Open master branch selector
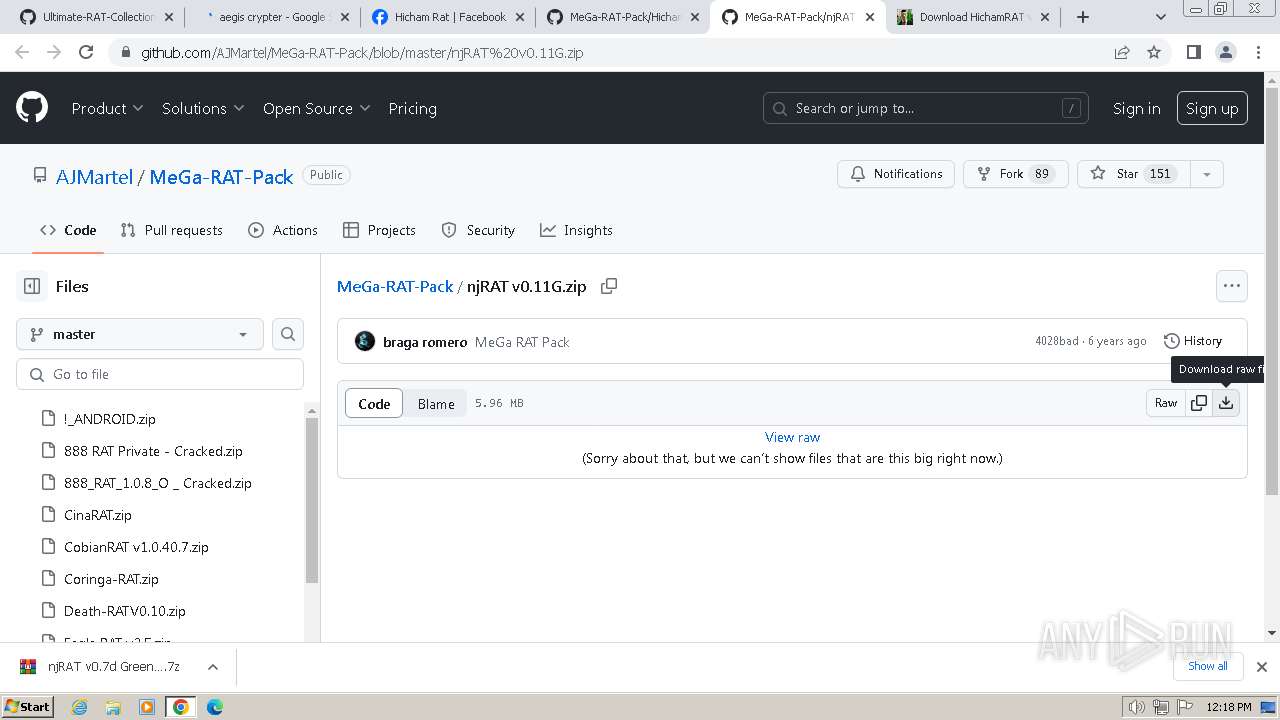 [x=140, y=334]
